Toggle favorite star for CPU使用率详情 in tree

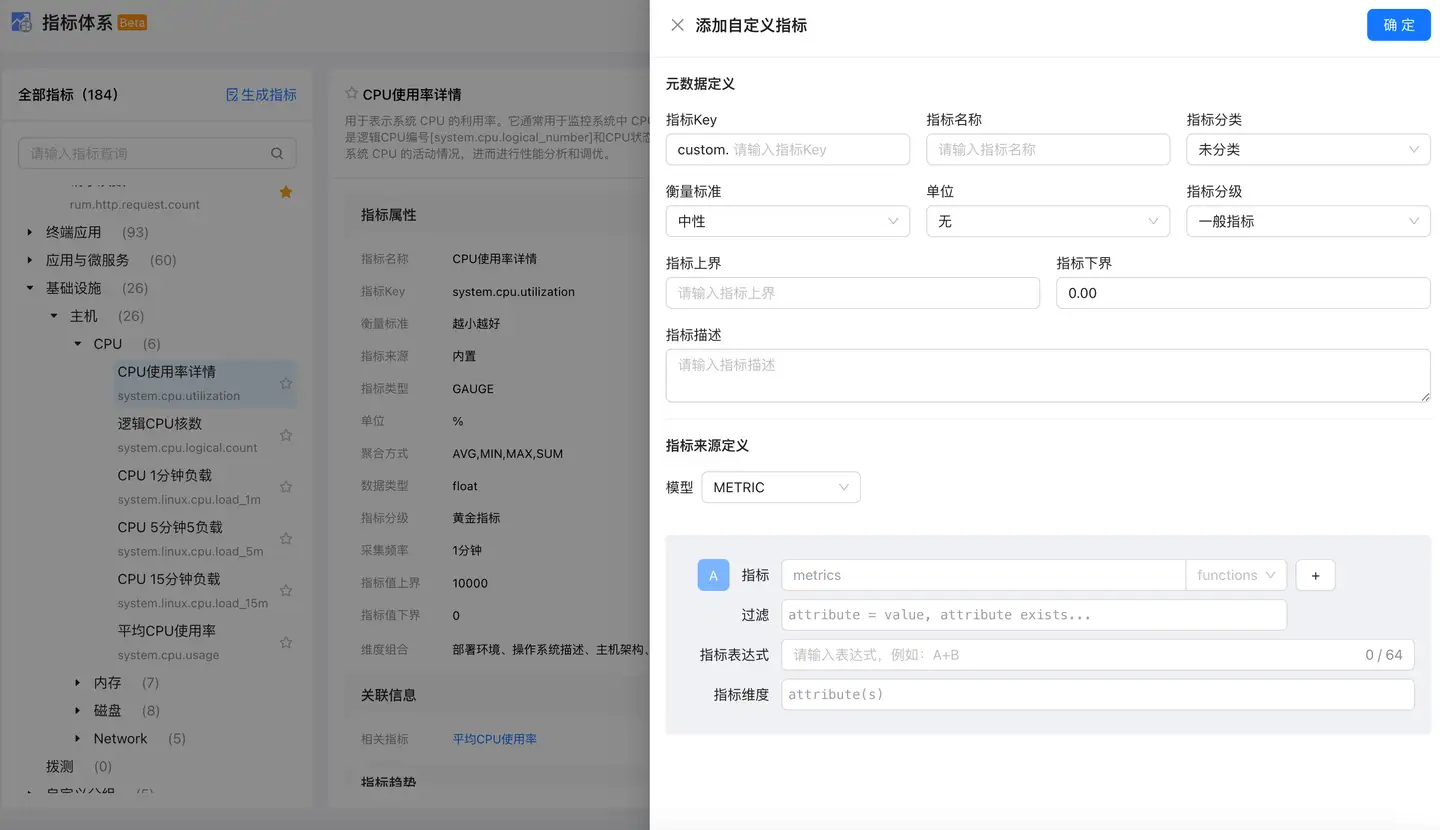coord(286,383)
